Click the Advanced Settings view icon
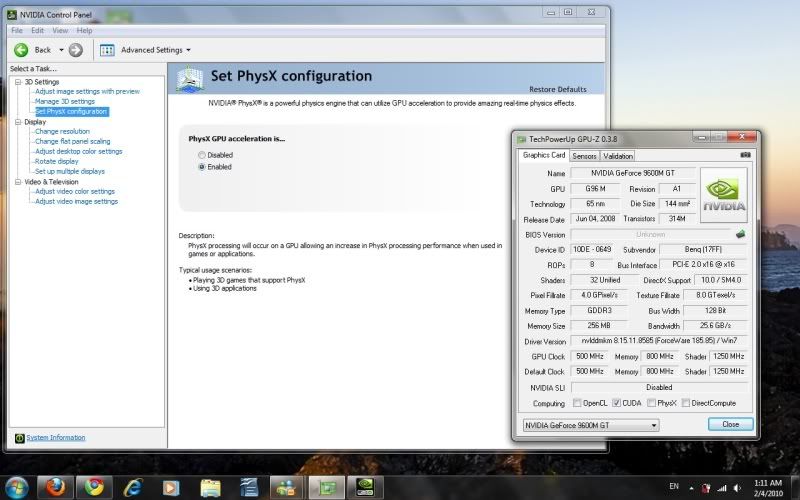 click(107, 50)
